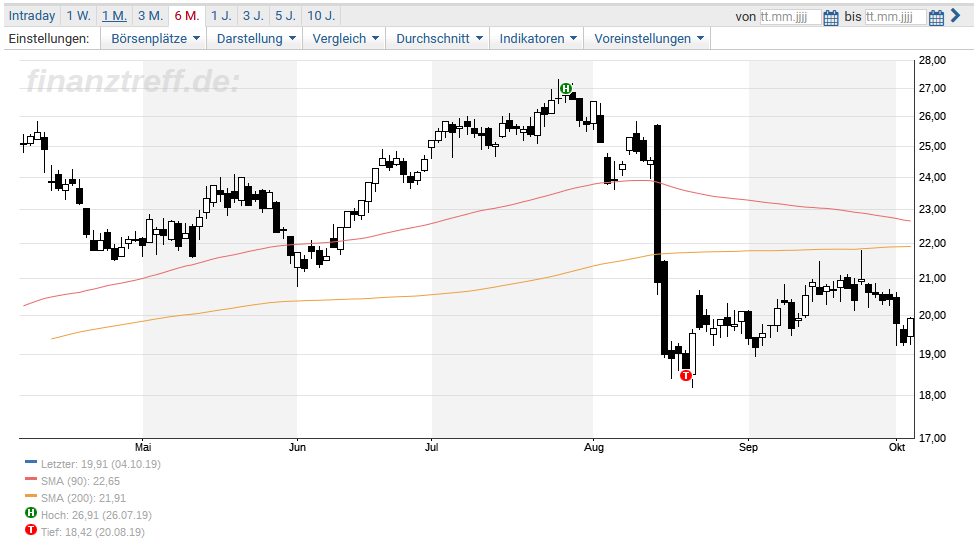
Task: Click the blue Letzter legend swatch
Action: [x=31, y=462]
